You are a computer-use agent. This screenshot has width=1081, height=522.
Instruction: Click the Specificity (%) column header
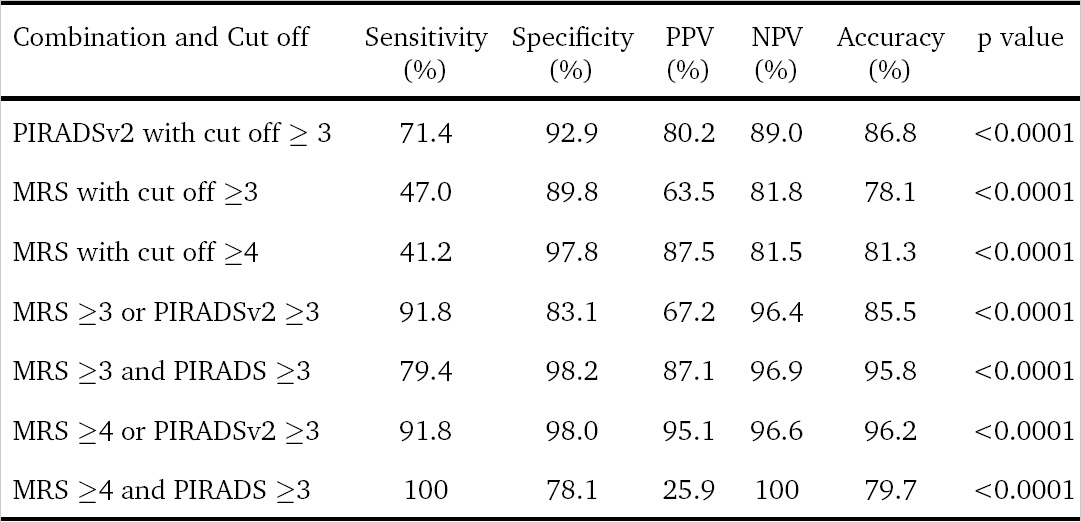(573, 53)
